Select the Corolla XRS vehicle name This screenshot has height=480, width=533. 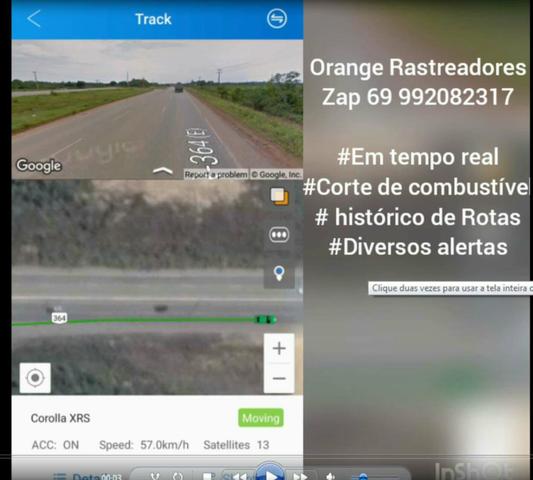[x=60, y=418]
